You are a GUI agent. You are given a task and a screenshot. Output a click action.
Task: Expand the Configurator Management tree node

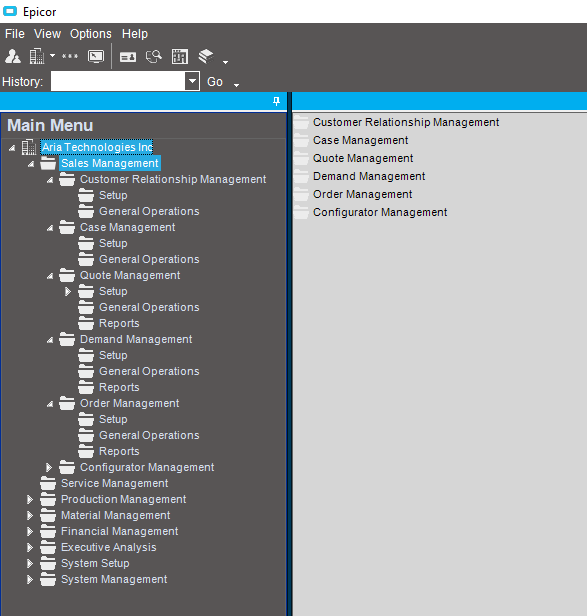49,467
